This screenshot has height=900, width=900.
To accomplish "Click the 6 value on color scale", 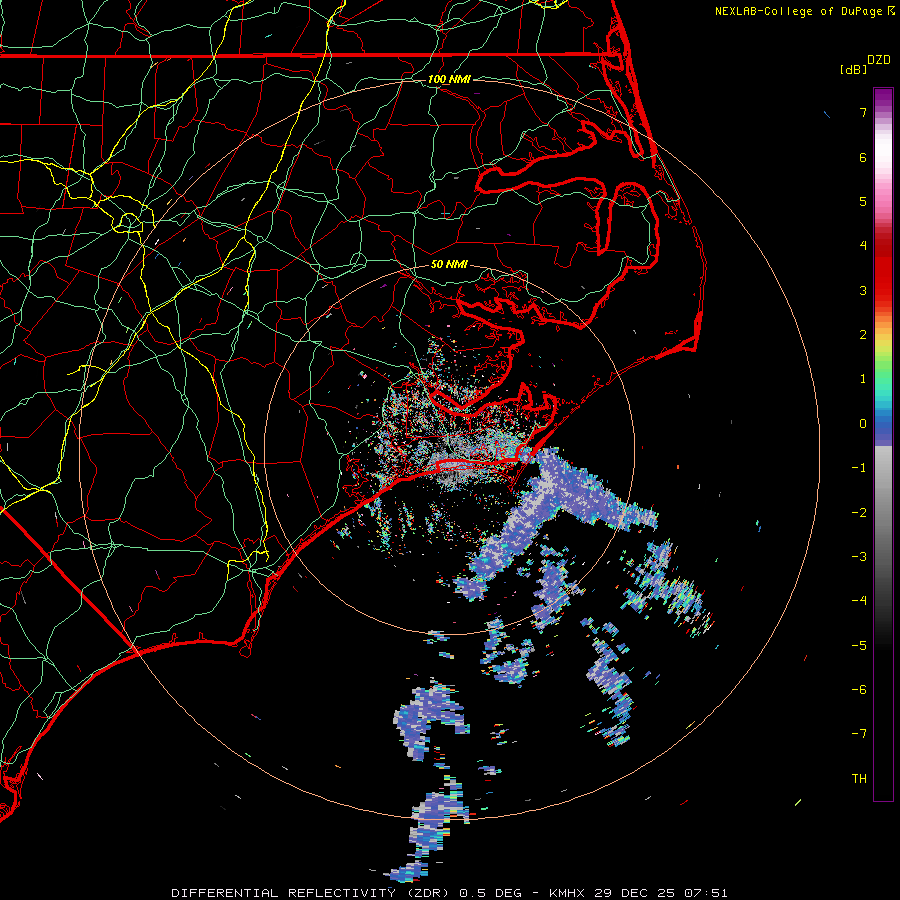I will [863, 157].
